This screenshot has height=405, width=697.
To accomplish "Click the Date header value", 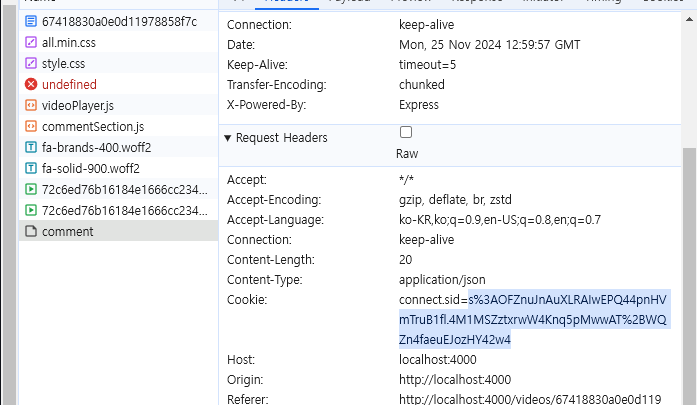I will click(489, 45).
